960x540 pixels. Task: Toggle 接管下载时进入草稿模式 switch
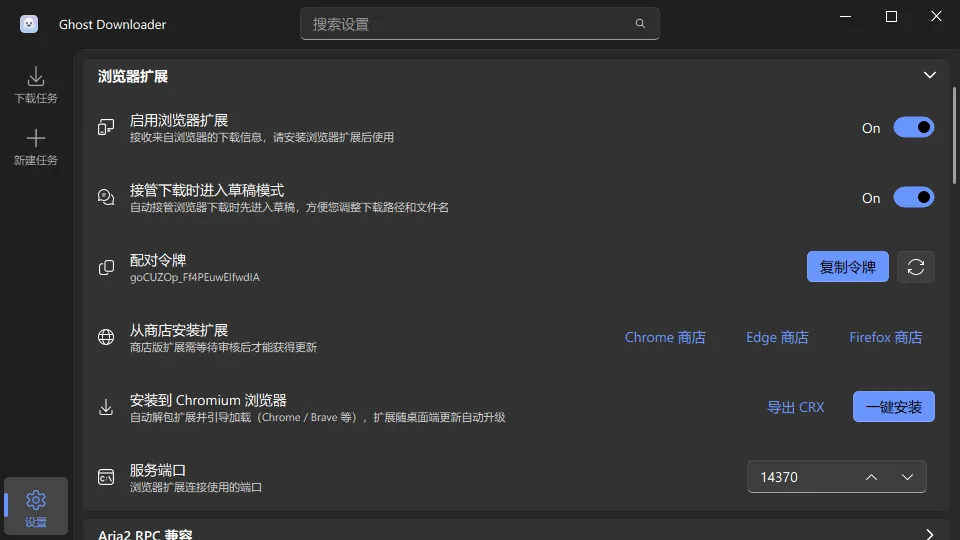913,197
